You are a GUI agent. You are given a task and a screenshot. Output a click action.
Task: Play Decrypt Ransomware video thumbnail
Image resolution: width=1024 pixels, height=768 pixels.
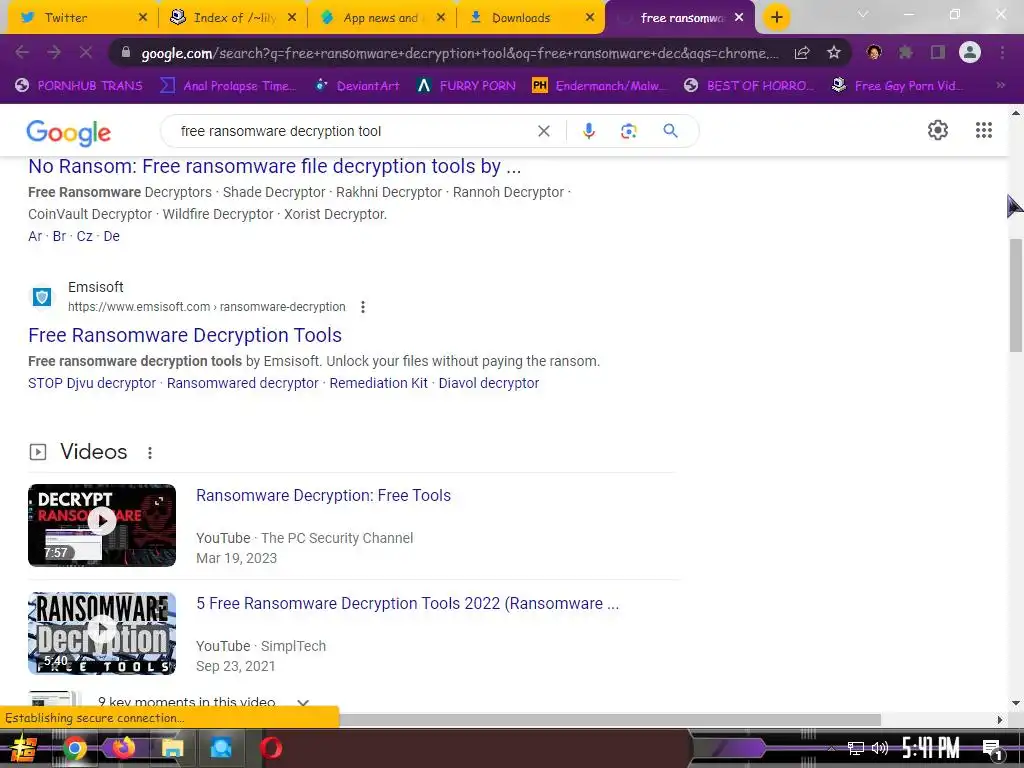102,525
